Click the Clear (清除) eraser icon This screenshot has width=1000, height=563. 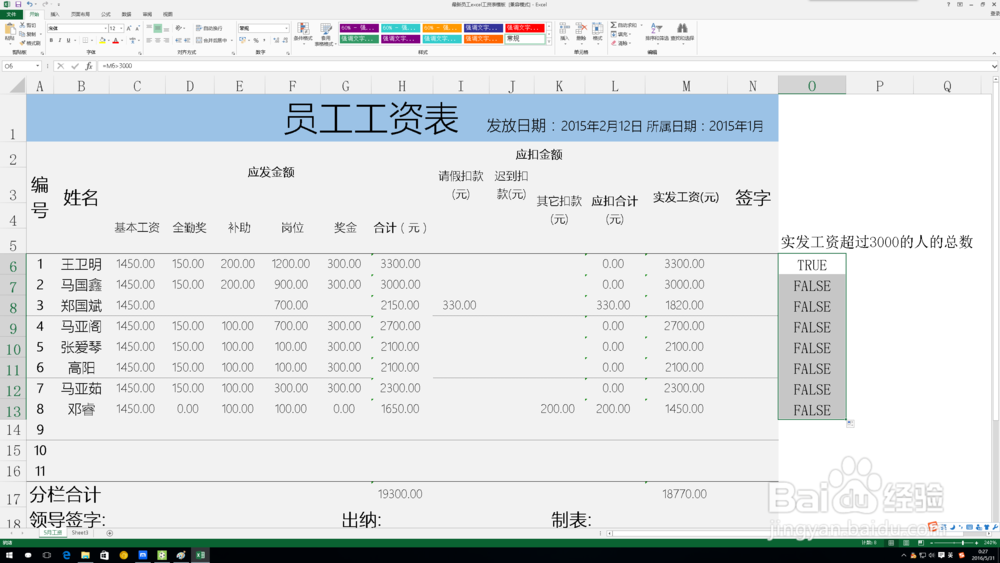[614, 43]
